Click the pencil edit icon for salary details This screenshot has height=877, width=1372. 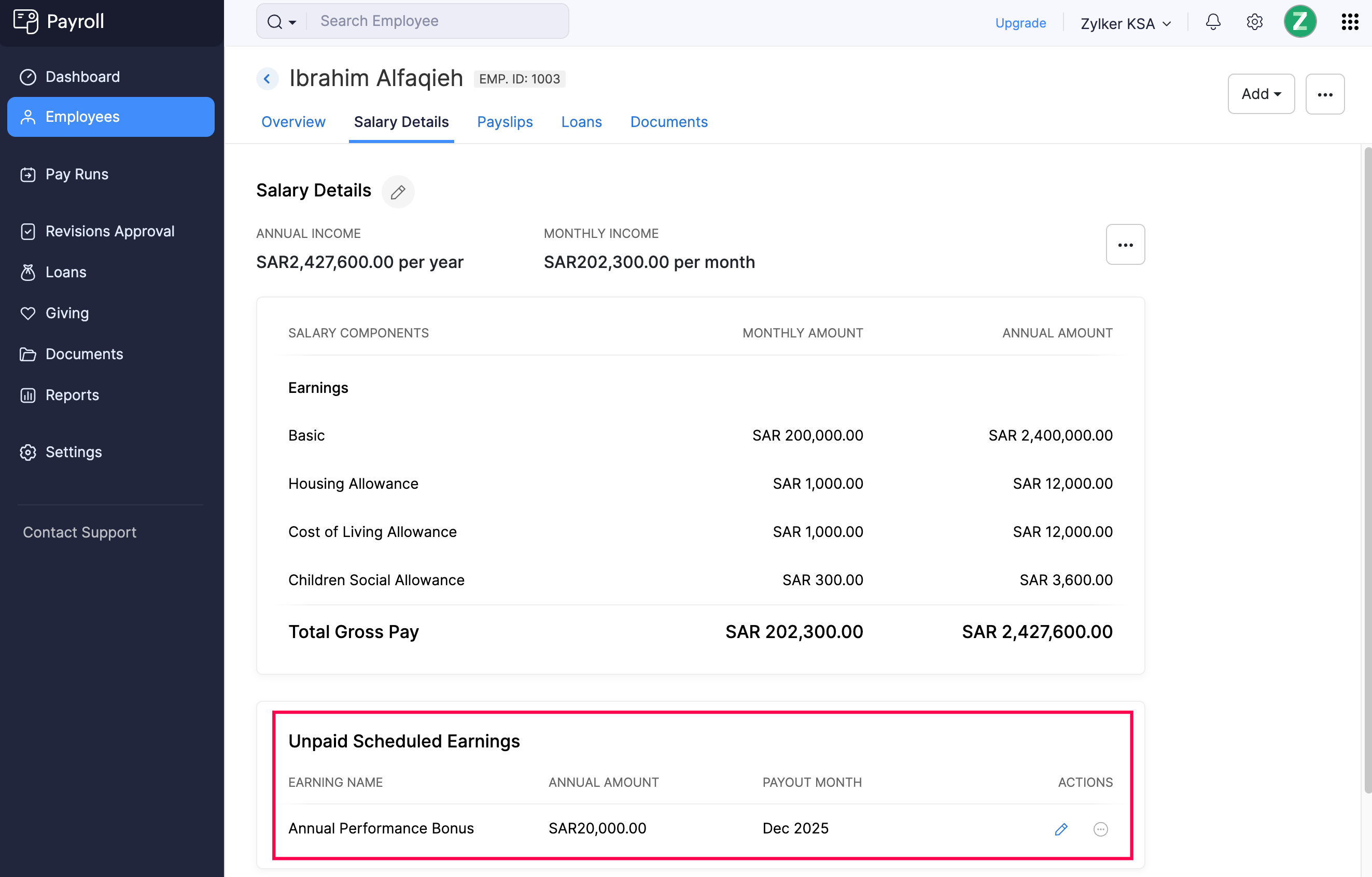[398, 191]
